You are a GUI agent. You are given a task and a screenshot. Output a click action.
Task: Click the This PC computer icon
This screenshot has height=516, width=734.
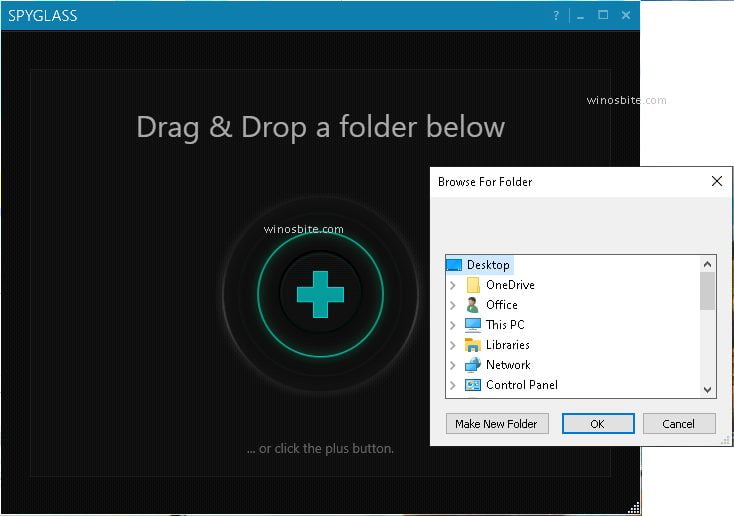pyautogui.click(x=473, y=324)
